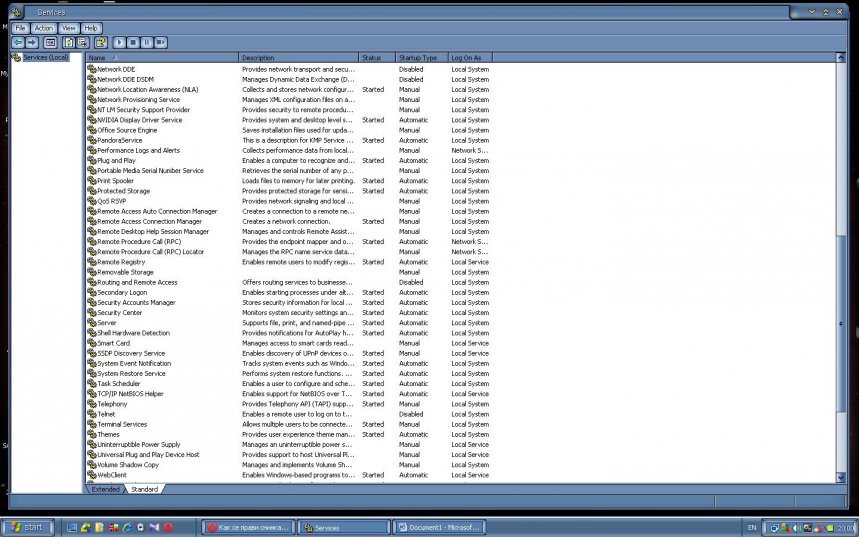Click the Windows Start button

coord(27,527)
